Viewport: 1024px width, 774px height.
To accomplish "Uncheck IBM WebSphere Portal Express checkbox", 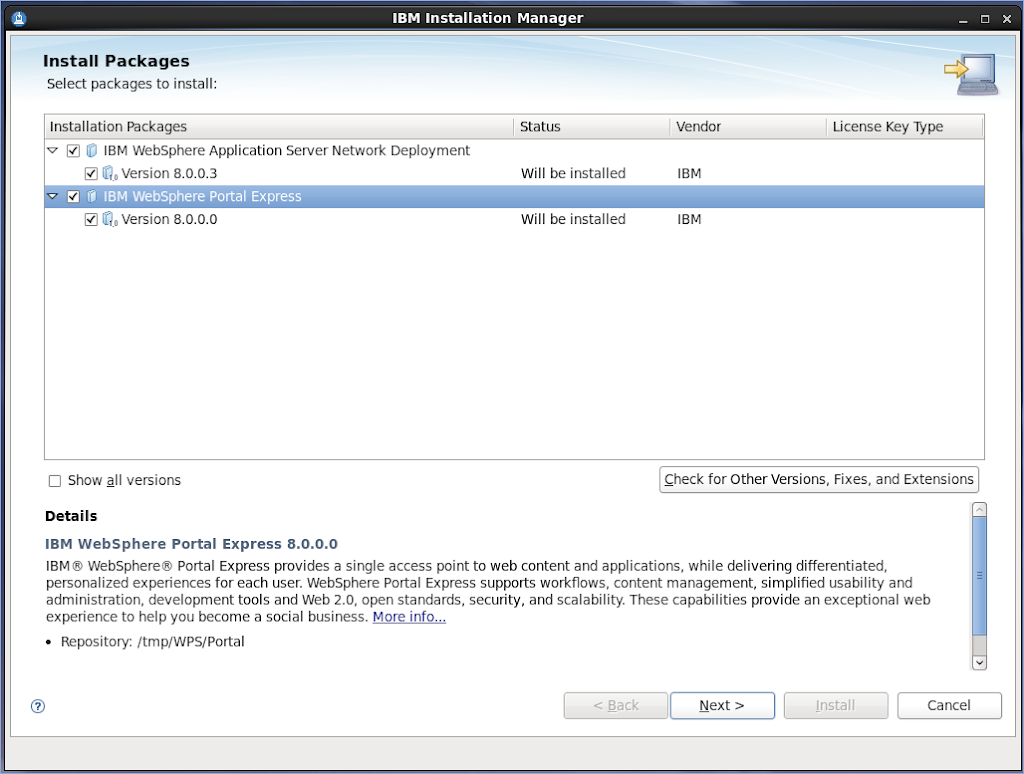I will pyautogui.click(x=73, y=197).
